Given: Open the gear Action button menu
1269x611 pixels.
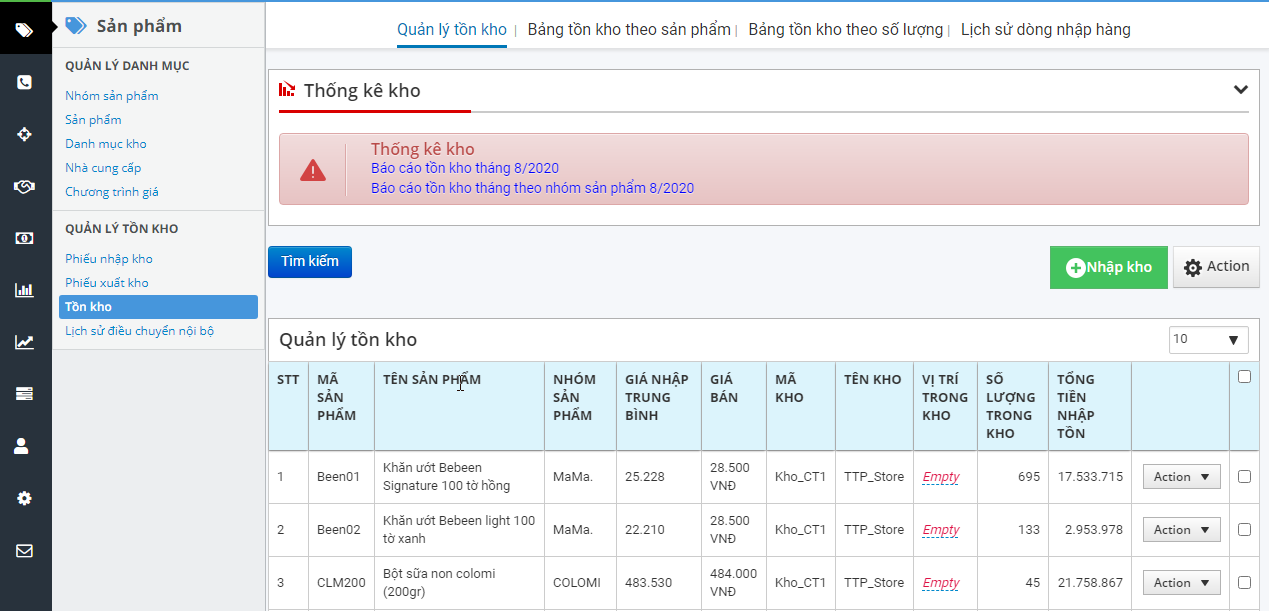Looking at the screenshot, I should pyautogui.click(x=1216, y=267).
